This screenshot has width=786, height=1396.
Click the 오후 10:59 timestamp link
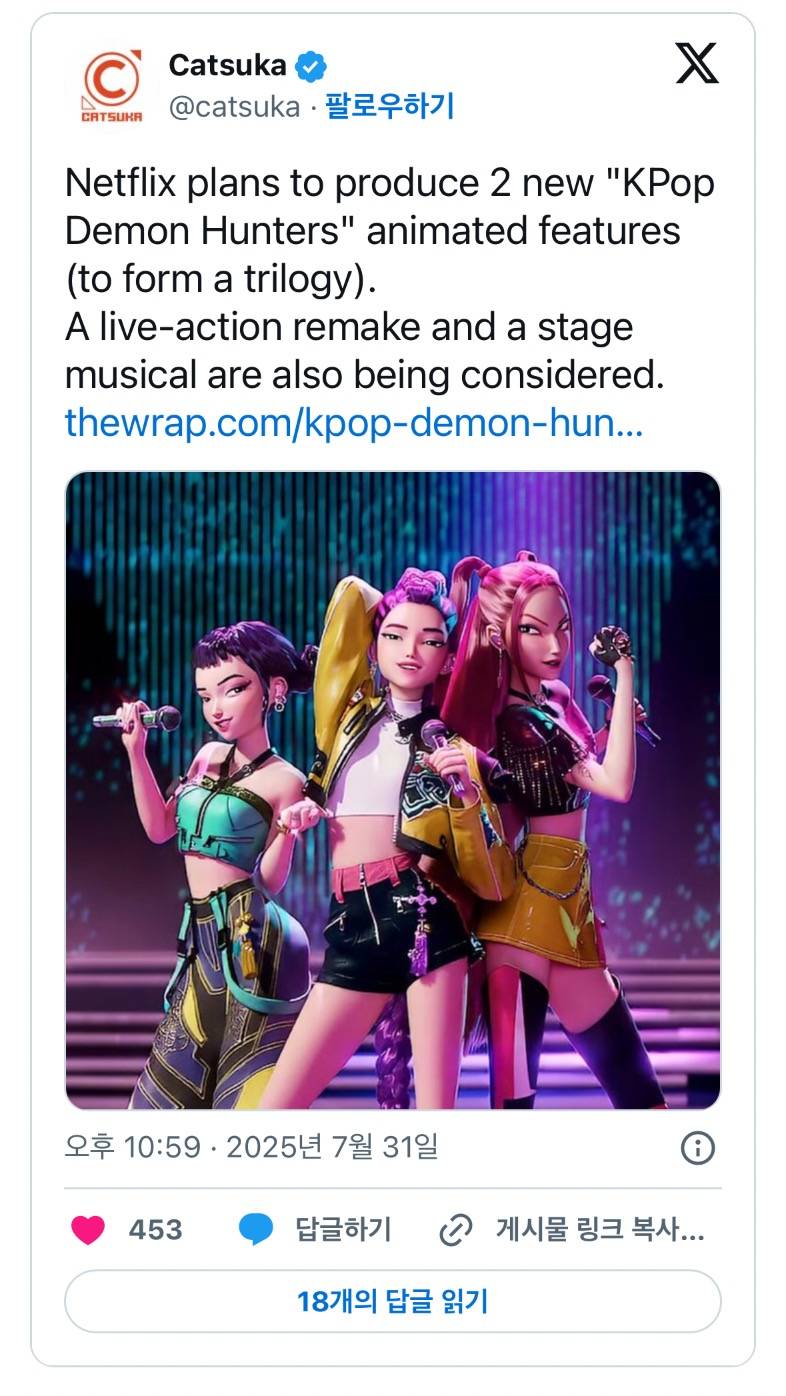pyautogui.click(x=132, y=1147)
